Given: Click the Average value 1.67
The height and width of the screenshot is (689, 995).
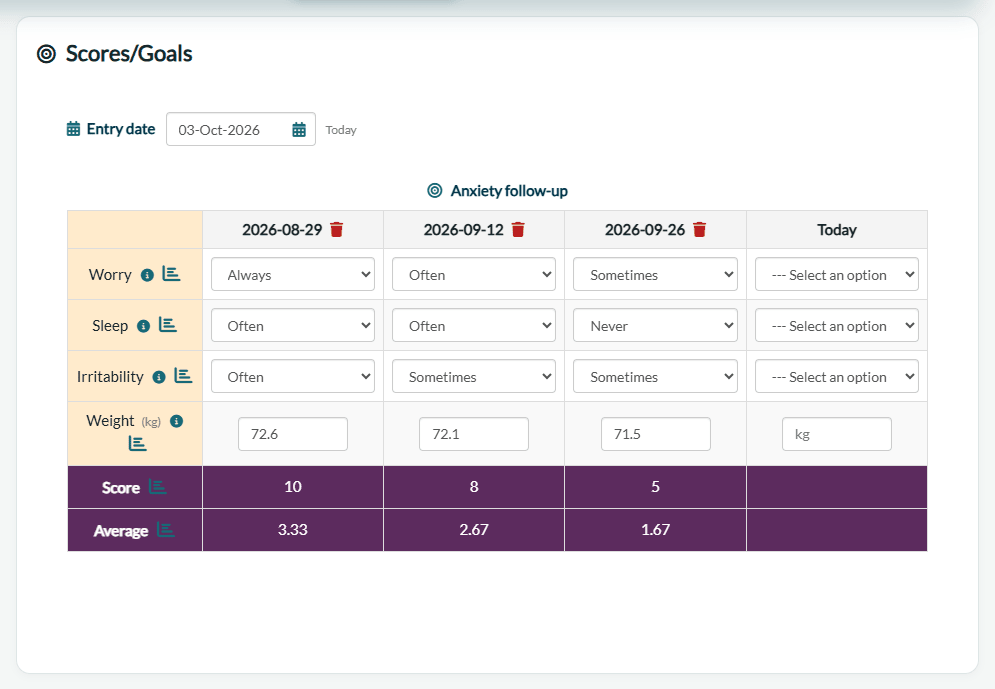Looking at the screenshot, I should (x=656, y=530).
